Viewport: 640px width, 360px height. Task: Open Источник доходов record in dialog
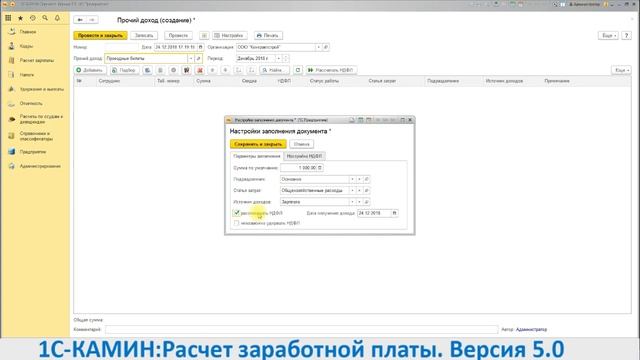367,202
